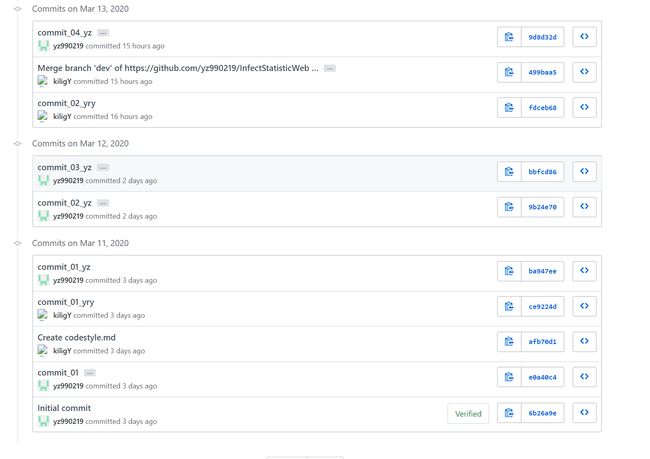Browse repository at commit_01_yz
This screenshot has height=459, width=650.
585,271
